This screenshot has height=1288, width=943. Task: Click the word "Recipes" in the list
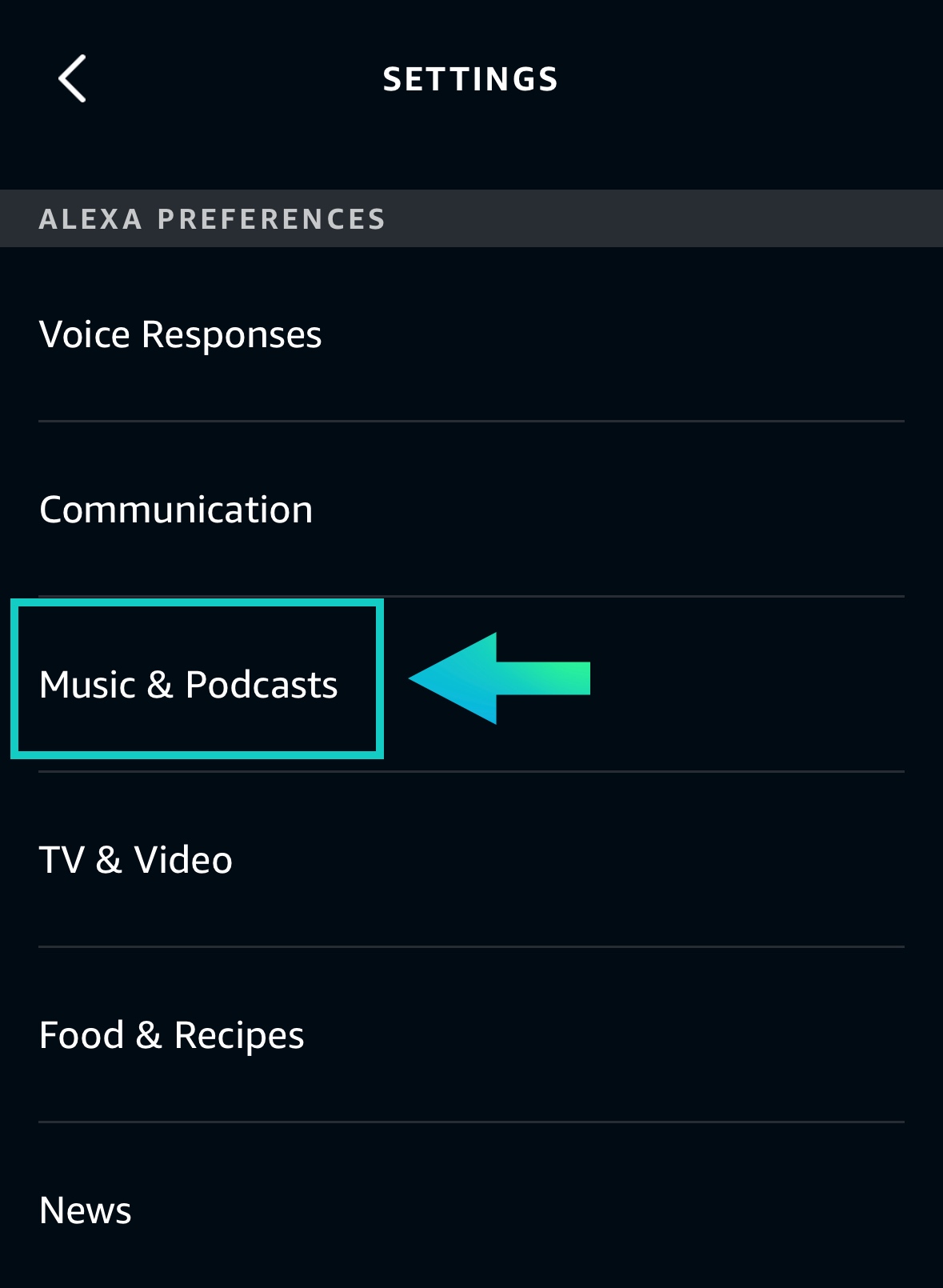[x=239, y=1035]
